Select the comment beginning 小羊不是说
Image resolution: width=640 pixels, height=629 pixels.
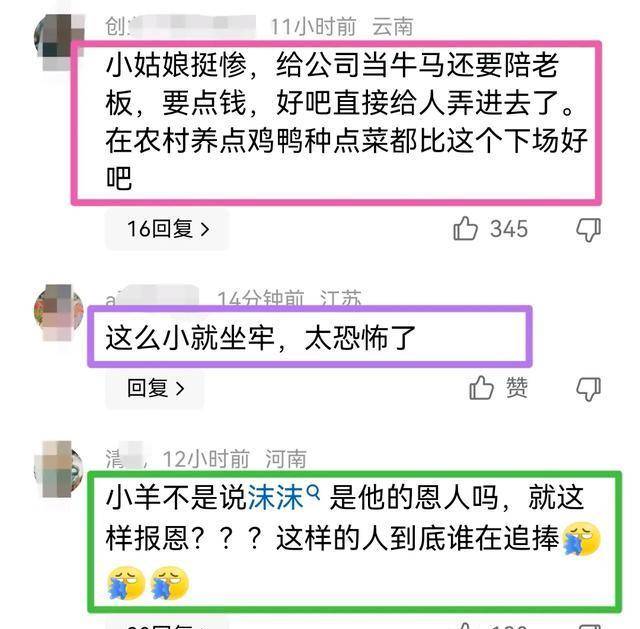click(354, 542)
